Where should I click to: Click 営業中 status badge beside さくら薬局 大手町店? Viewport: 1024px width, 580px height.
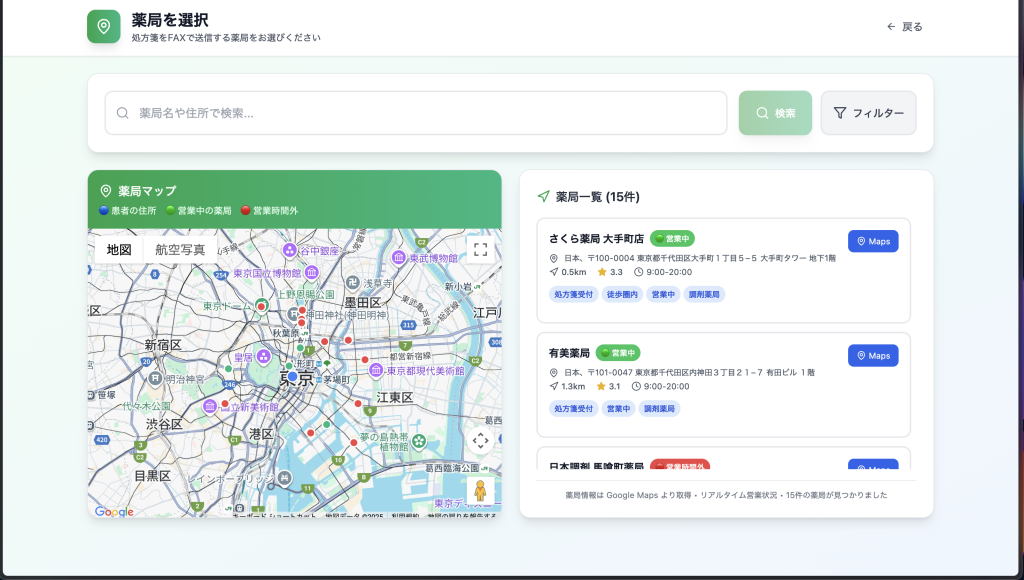pyautogui.click(x=672, y=238)
